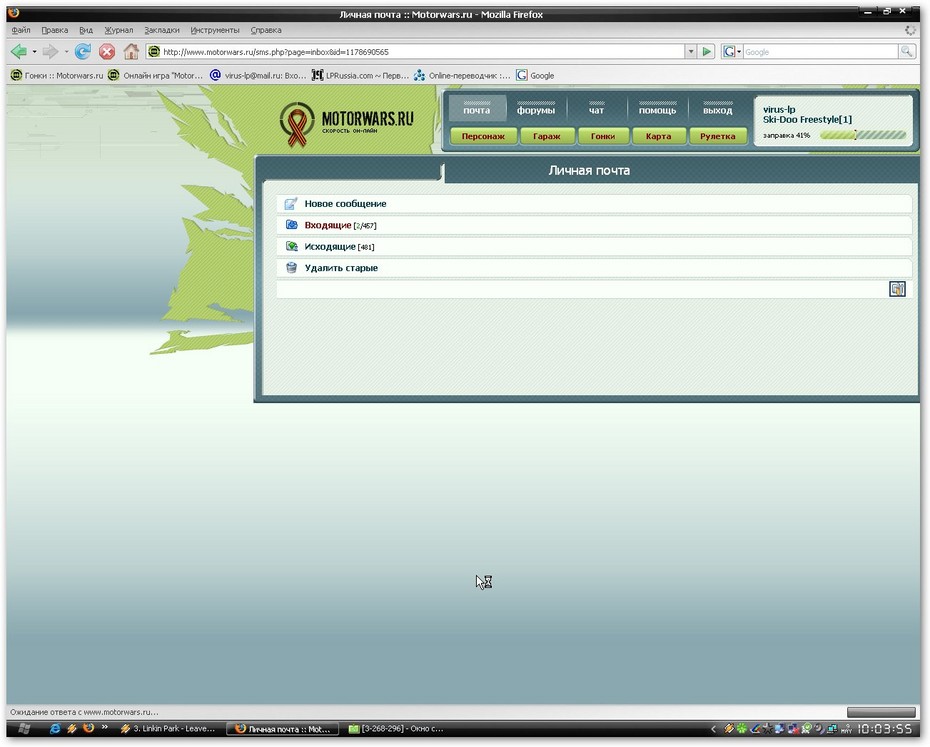Open the Закладки menu
This screenshot has width=930, height=747.
tap(162, 30)
